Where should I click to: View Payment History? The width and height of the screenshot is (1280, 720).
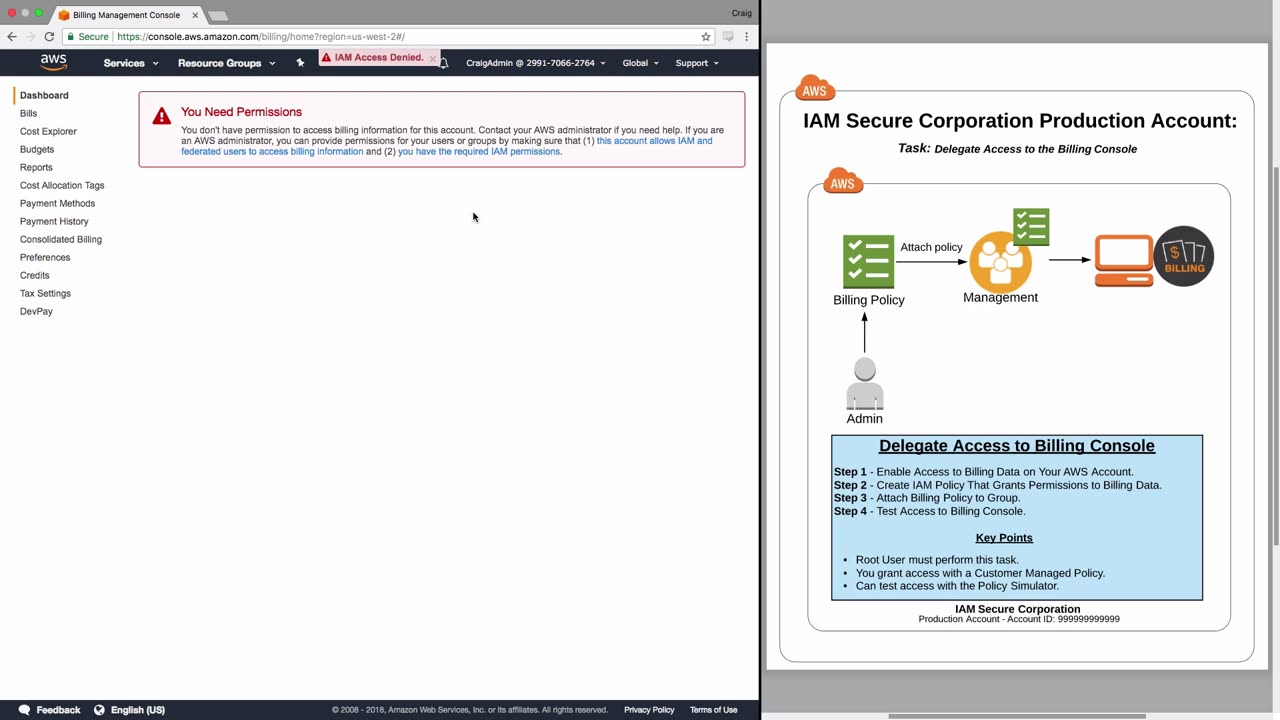pos(54,221)
